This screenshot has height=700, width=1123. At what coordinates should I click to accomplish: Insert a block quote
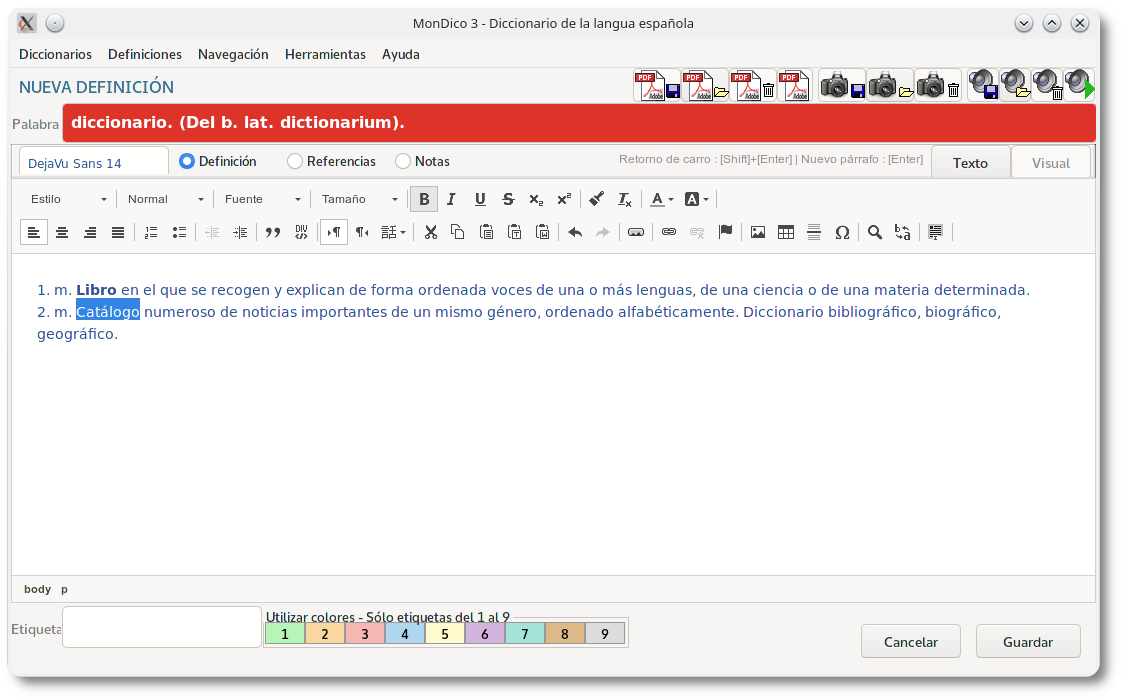(x=273, y=232)
